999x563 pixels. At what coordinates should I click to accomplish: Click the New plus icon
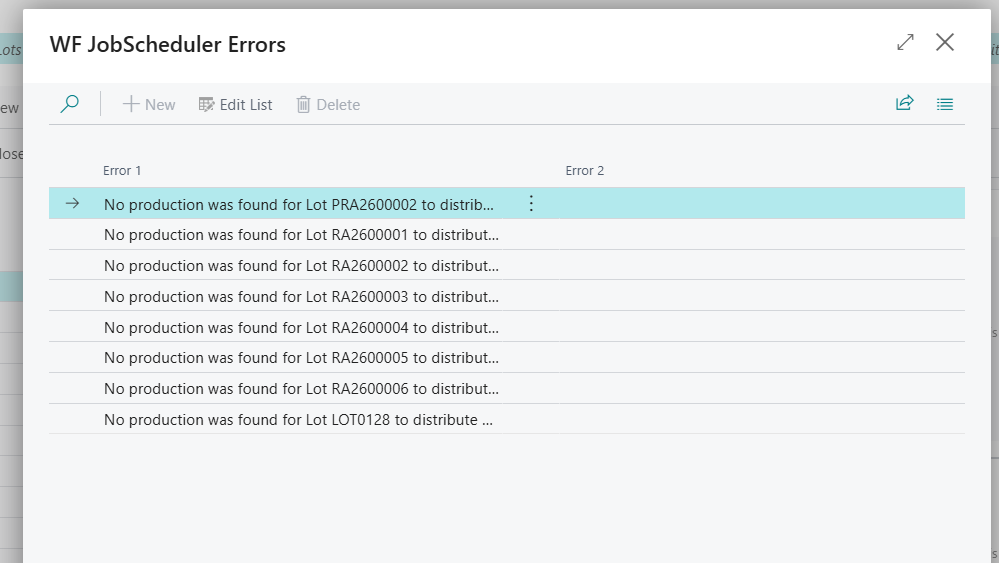point(130,104)
